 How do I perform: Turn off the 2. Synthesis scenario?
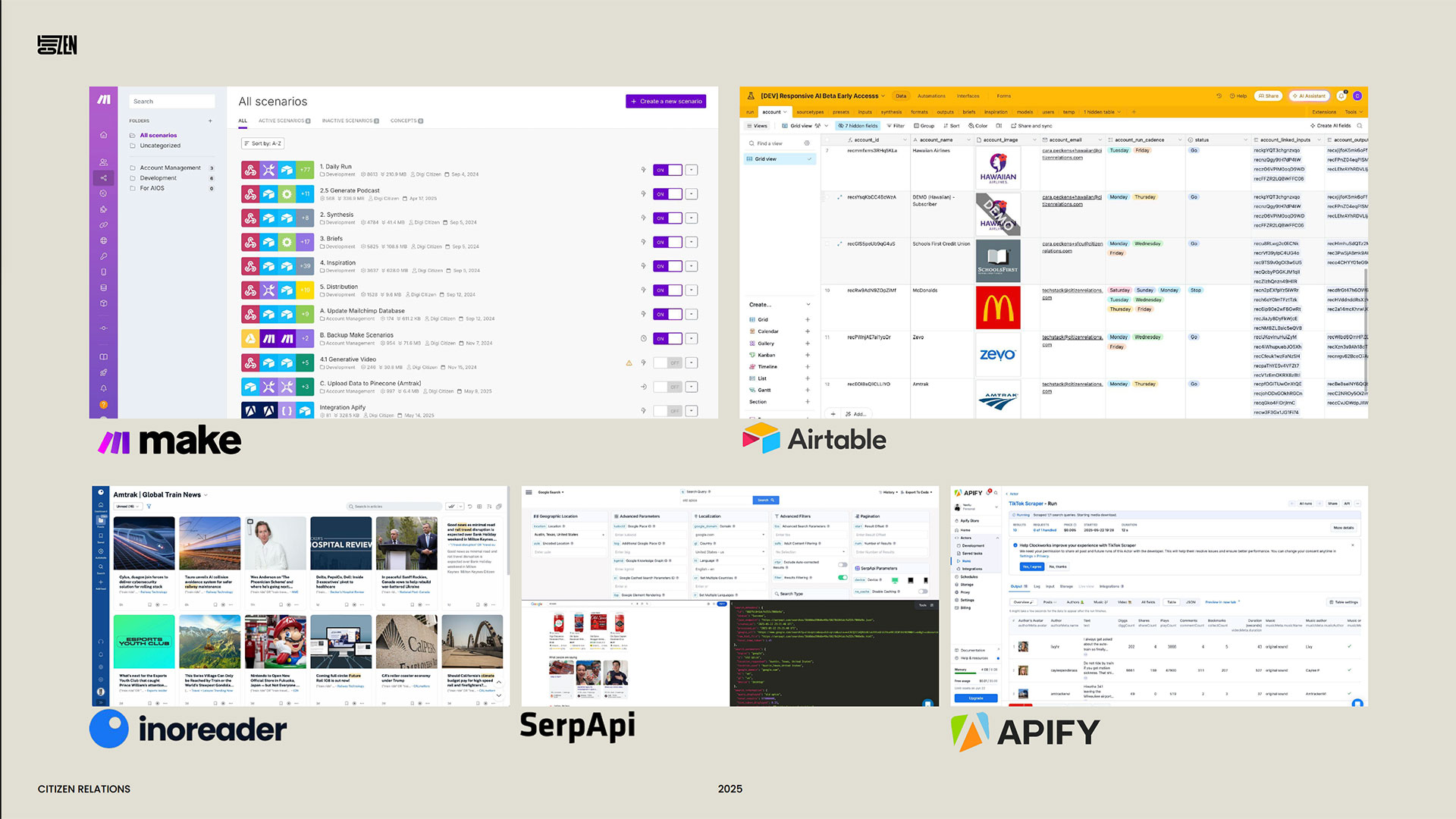tap(667, 218)
